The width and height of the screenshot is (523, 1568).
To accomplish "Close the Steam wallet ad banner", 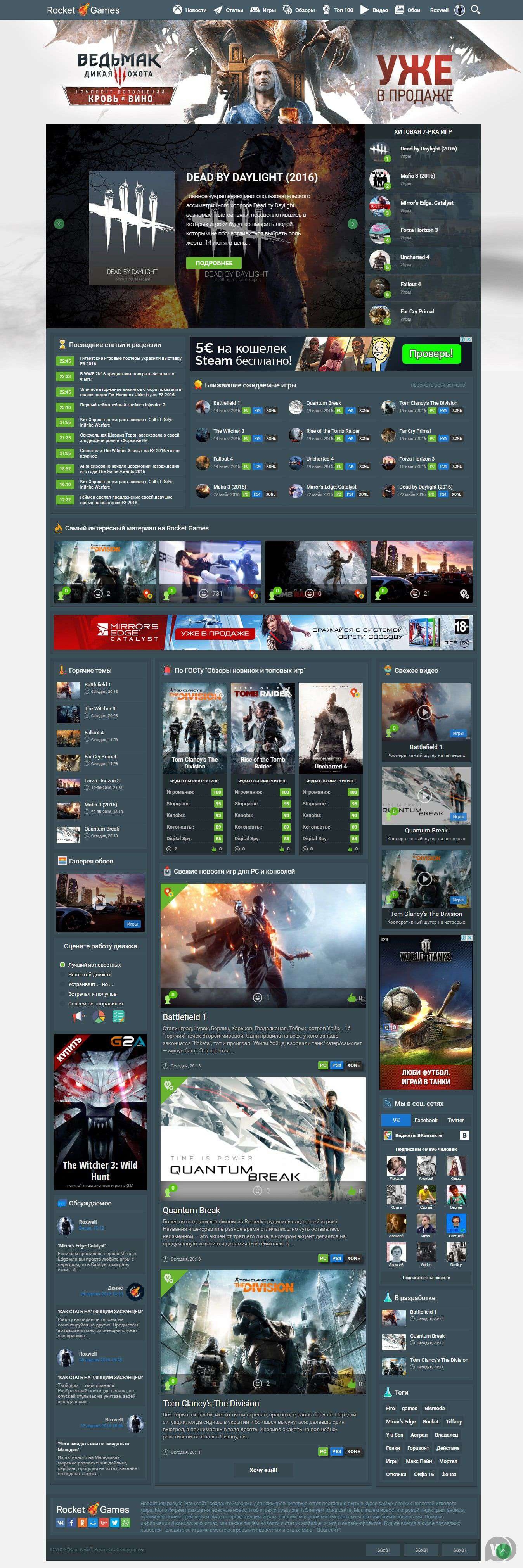I will point(468,340).
